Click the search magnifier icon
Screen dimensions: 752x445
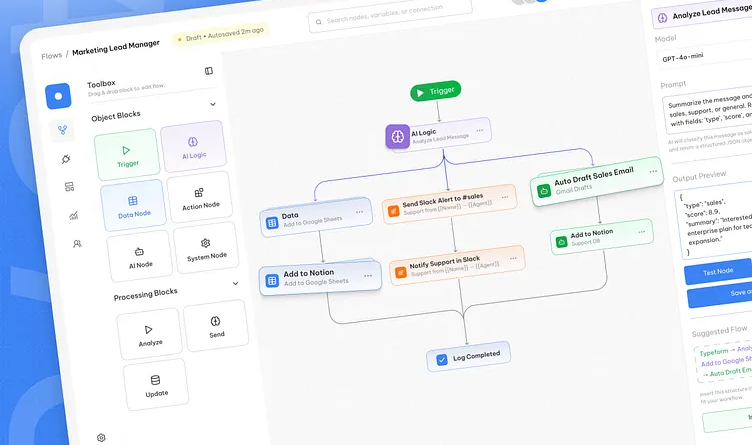318,22
